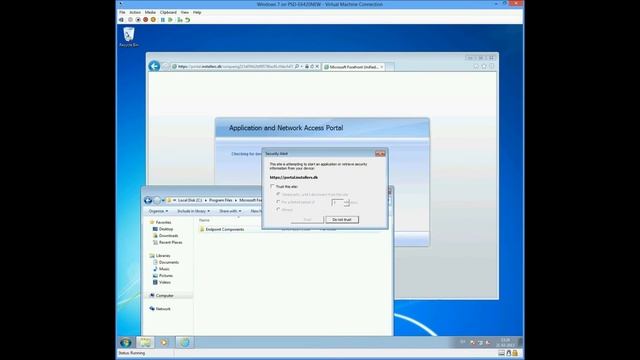This screenshot has width=640, height=360.
Task: Select Computer in navigation pane
Action: [162, 296]
